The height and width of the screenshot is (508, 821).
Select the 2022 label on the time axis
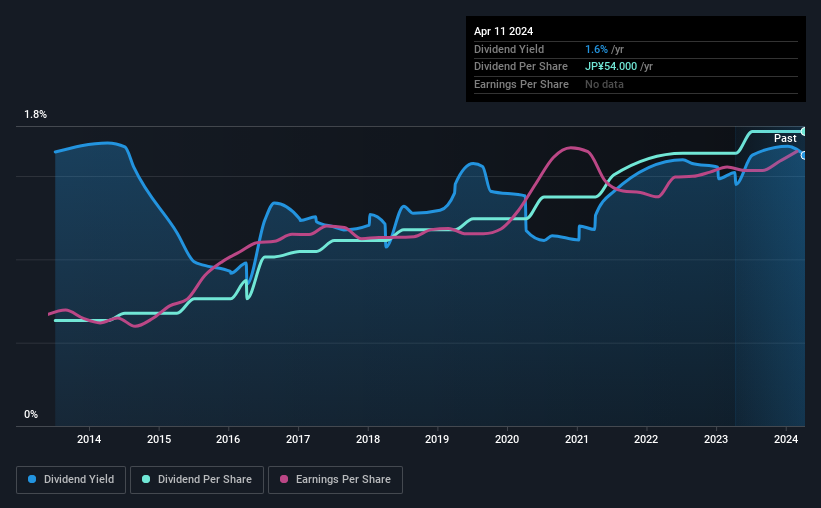(646, 439)
